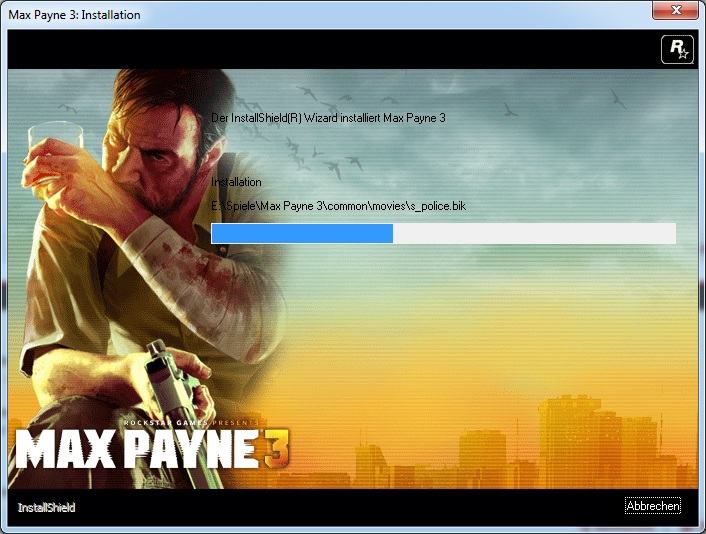The height and width of the screenshot is (534, 706).
Task: Click the 'Installation' status label
Action: [x=236, y=182]
